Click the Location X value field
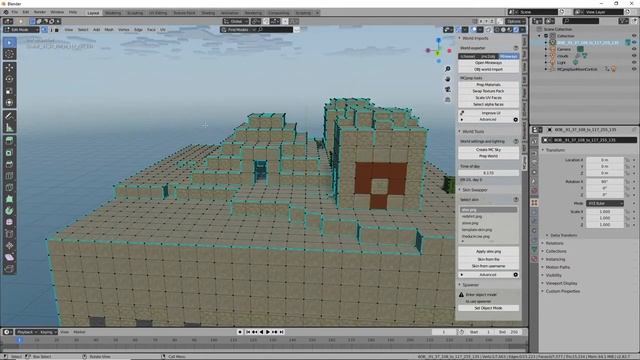The height and width of the screenshot is (360, 640). tap(605, 160)
